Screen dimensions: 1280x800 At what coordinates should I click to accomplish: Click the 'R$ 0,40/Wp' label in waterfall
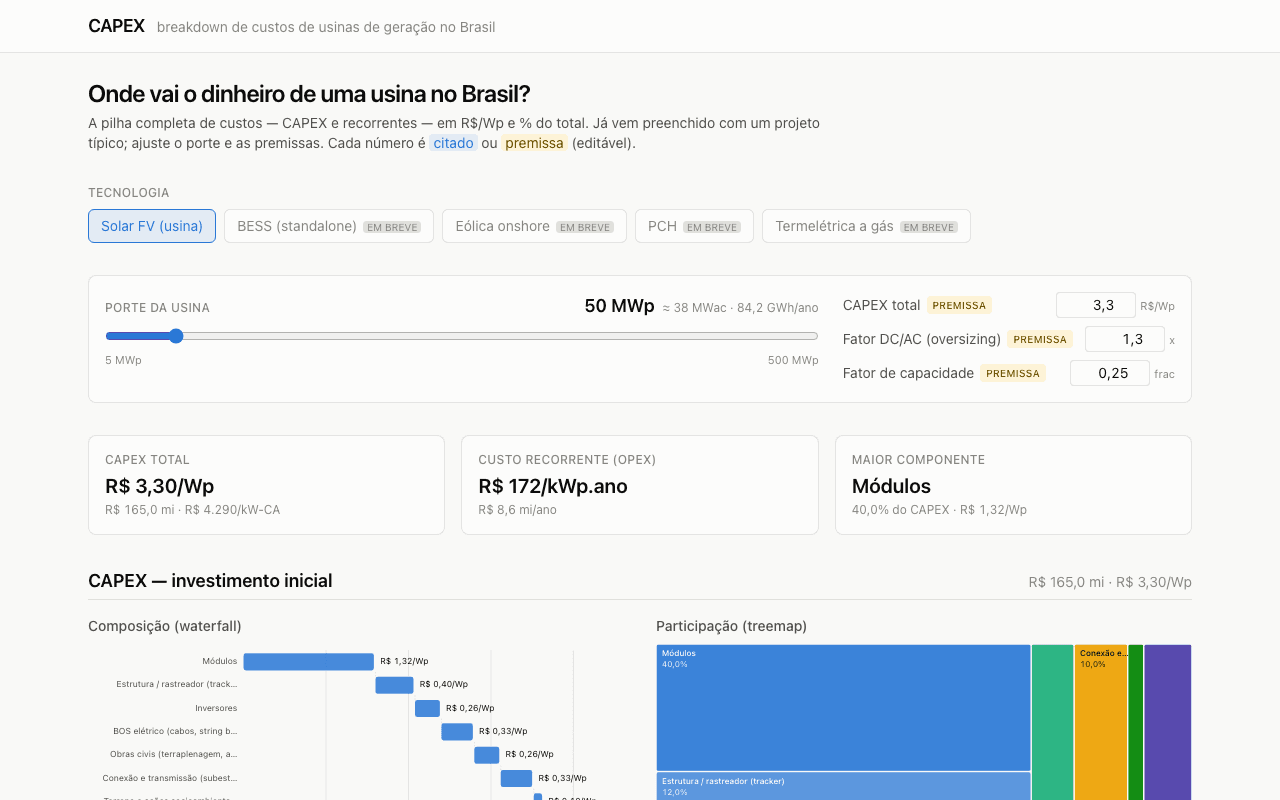444,685
